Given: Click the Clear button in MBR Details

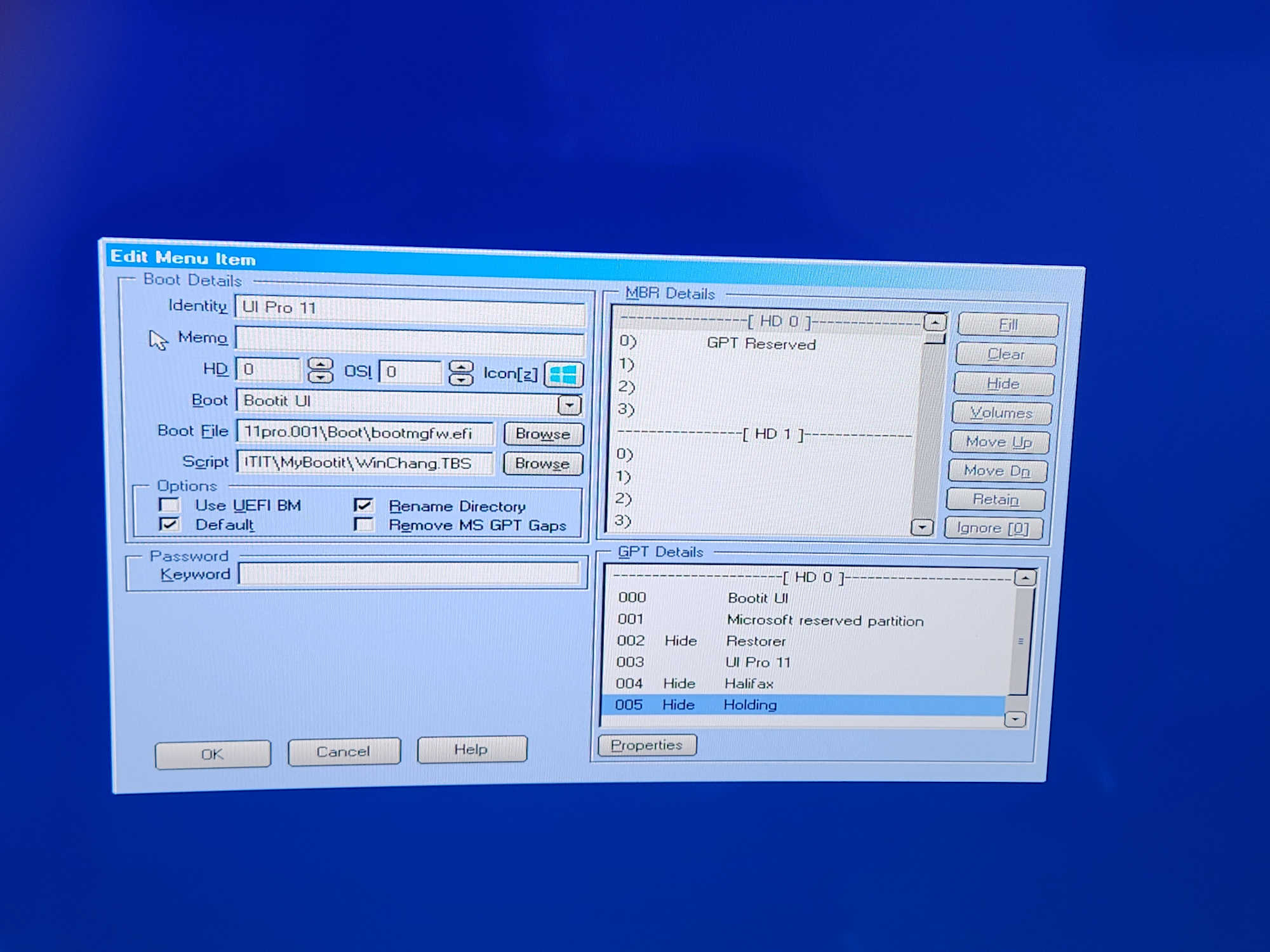Looking at the screenshot, I should coord(1006,354).
